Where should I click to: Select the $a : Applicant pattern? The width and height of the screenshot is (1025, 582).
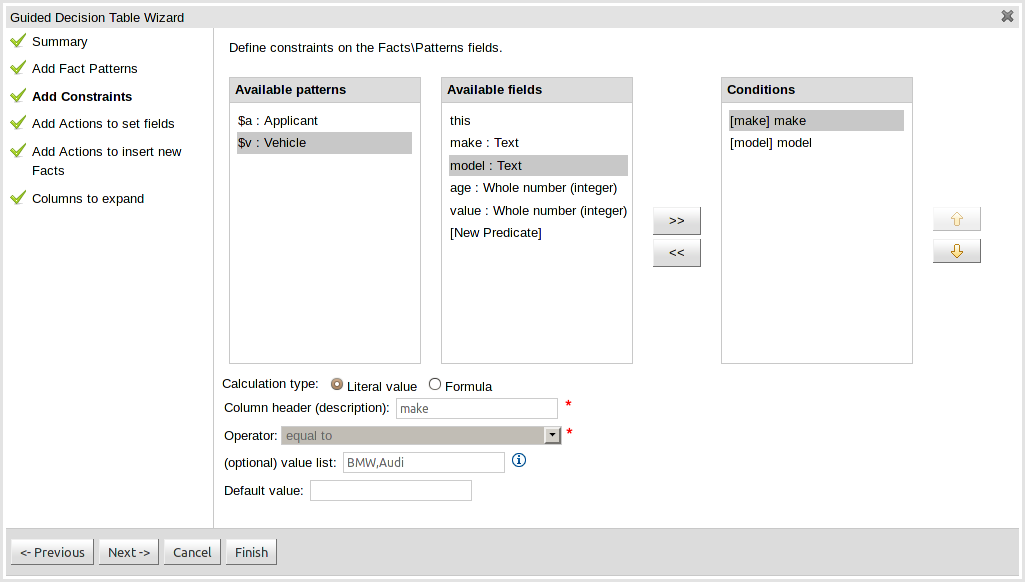coord(278,121)
